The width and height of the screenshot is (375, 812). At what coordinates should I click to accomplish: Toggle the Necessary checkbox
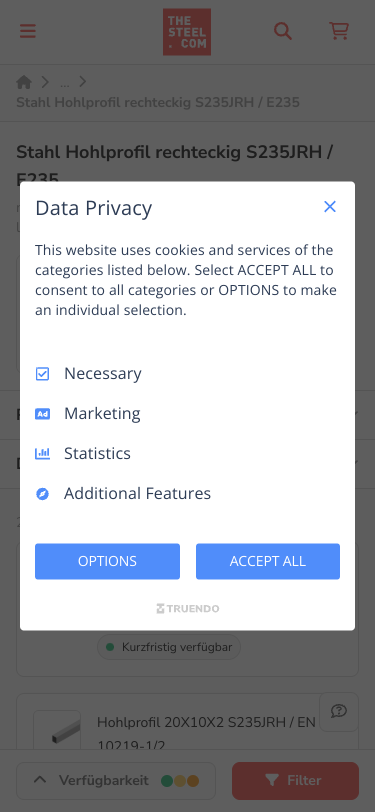click(42, 374)
